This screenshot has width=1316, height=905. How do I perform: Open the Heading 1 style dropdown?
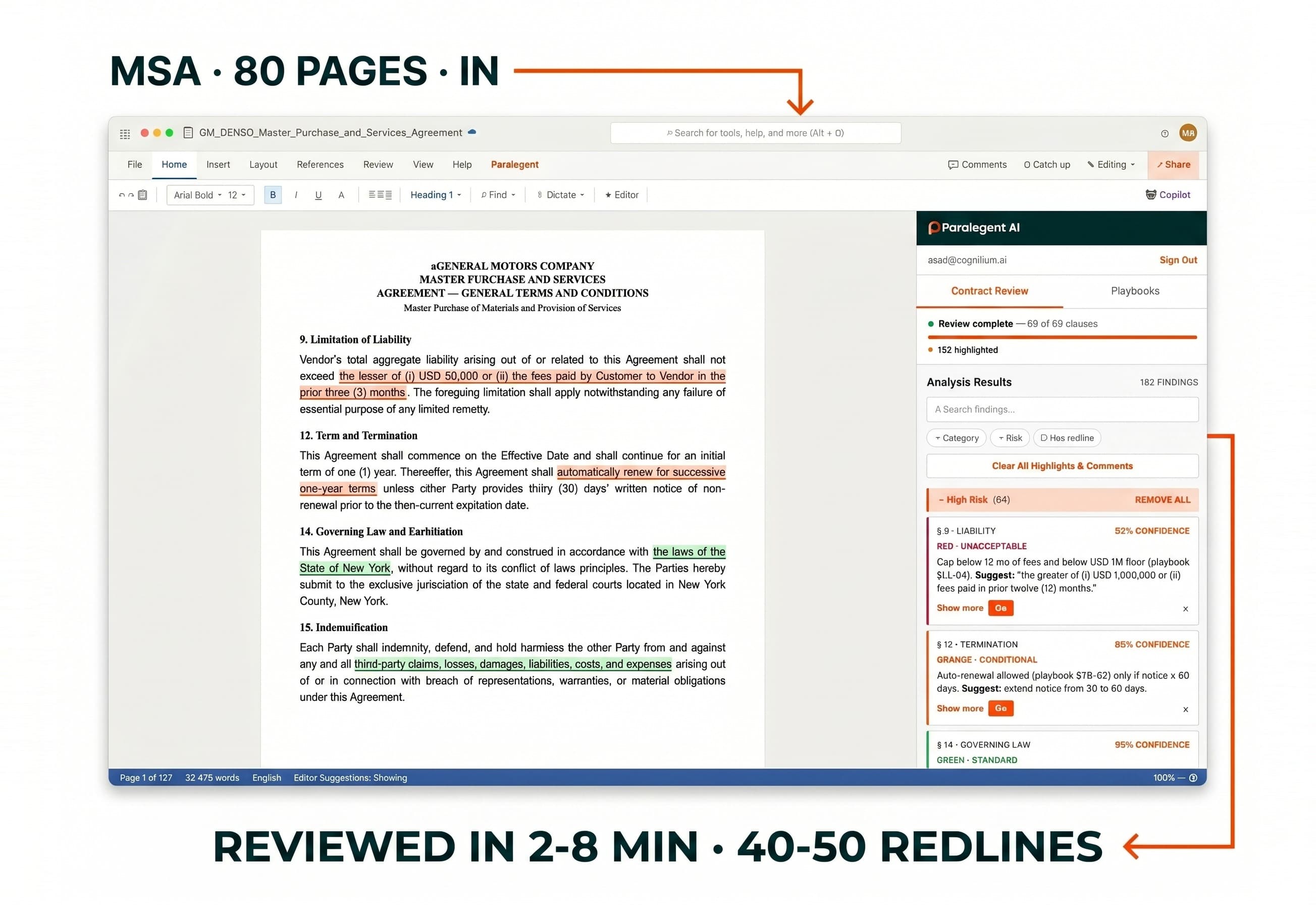click(435, 195)
